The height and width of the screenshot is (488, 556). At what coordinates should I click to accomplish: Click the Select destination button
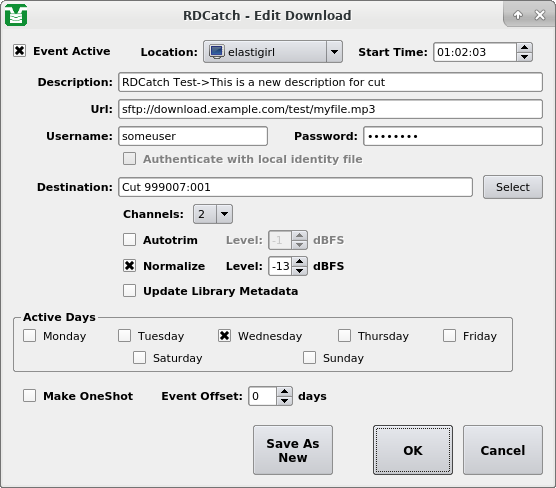pos(512,187)
